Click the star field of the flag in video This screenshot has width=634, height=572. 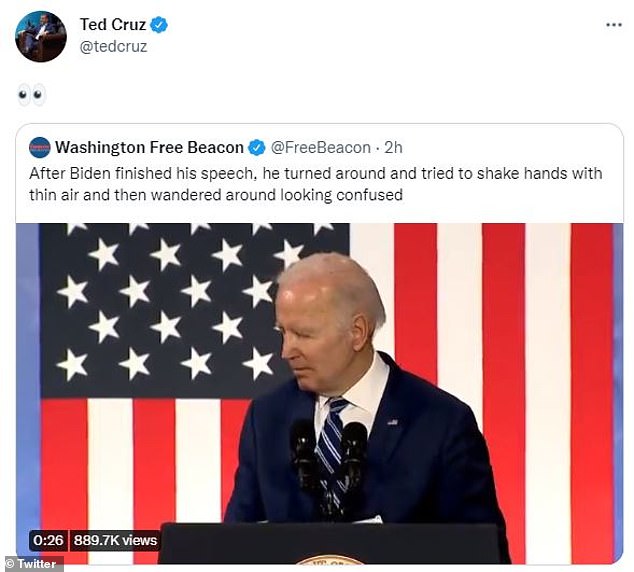point(184,309)
